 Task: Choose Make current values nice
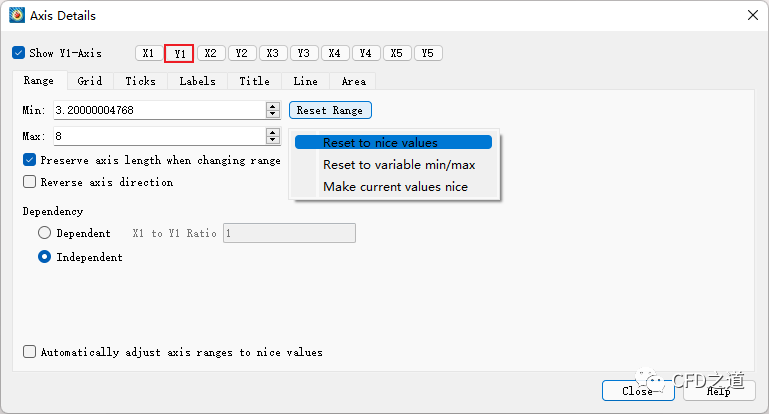393,186
